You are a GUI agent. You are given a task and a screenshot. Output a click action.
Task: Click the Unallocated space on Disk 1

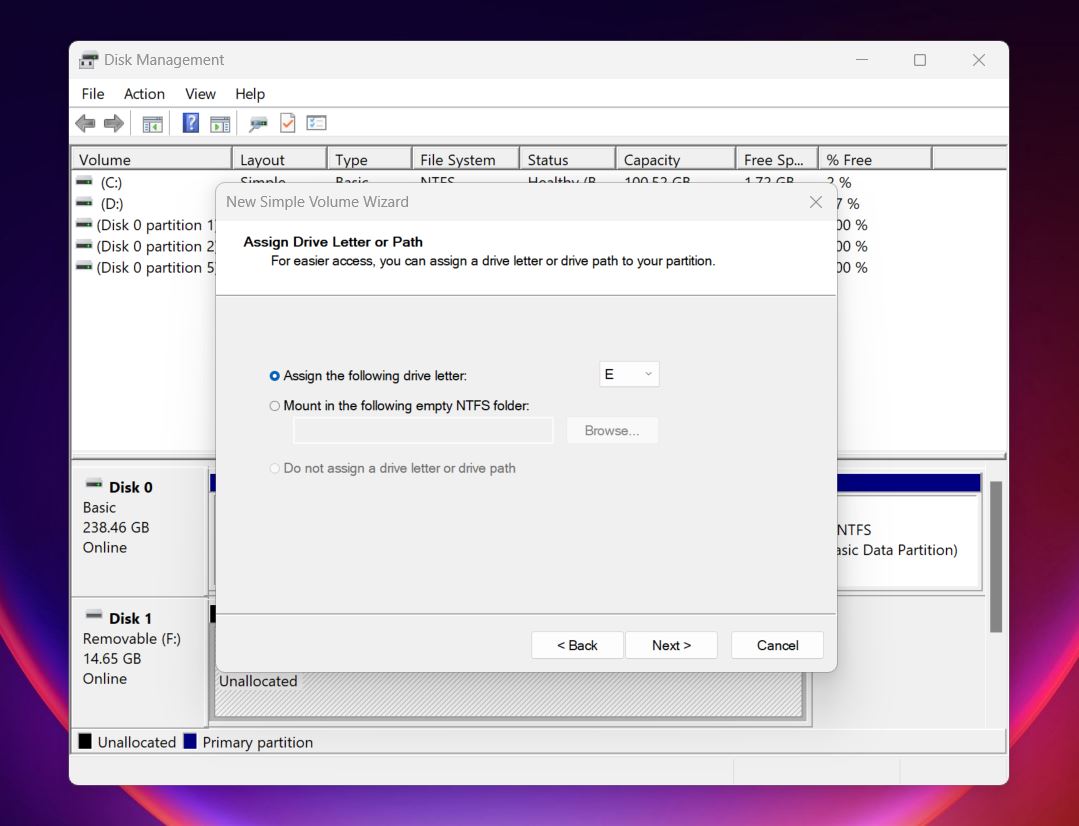coord(509,695)
